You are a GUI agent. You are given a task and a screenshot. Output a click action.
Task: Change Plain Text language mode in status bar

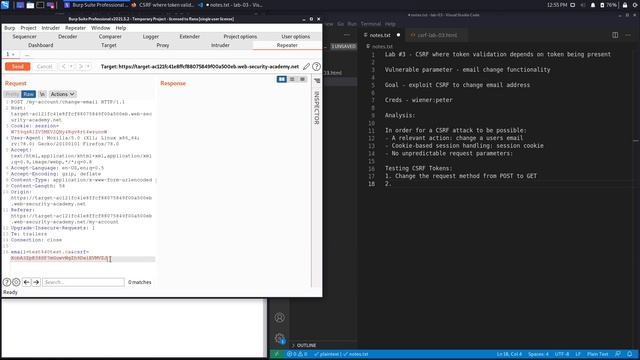pos(598,354)
